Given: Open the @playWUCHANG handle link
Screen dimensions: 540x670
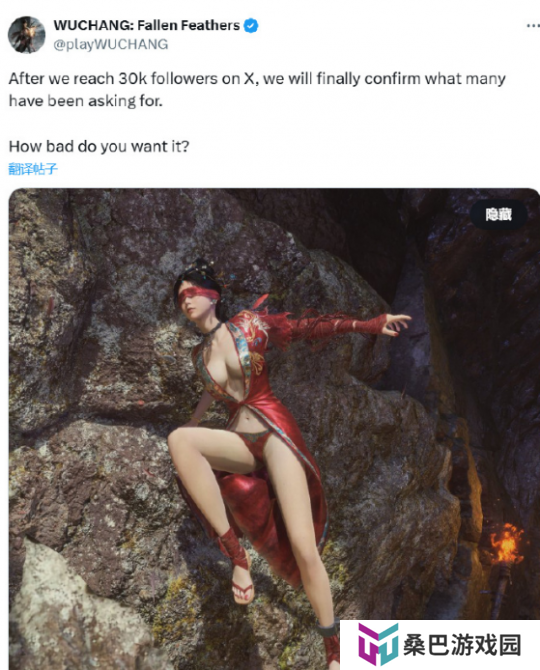Looking at the screenshot, I should (111, 44).
